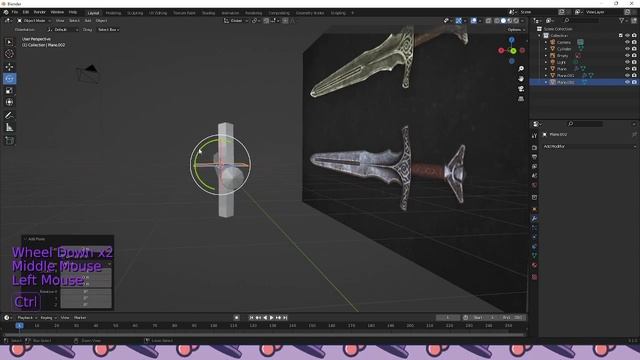
Task: Open the Edit menu
Action: tap(26, 12)
